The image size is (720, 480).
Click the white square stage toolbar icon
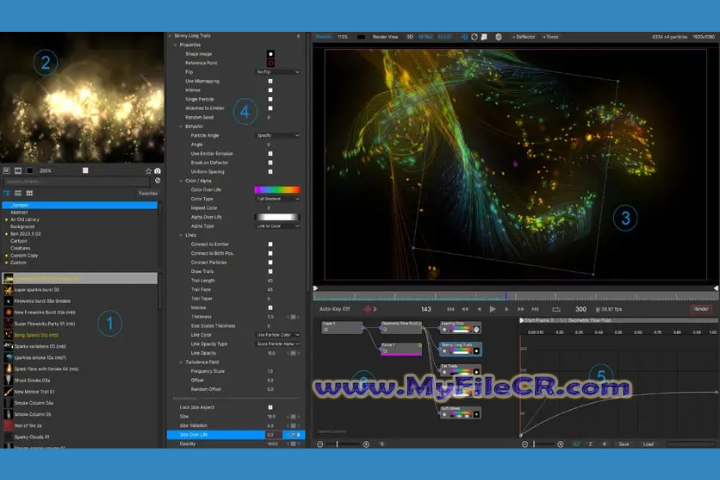[x=484, y=37]
